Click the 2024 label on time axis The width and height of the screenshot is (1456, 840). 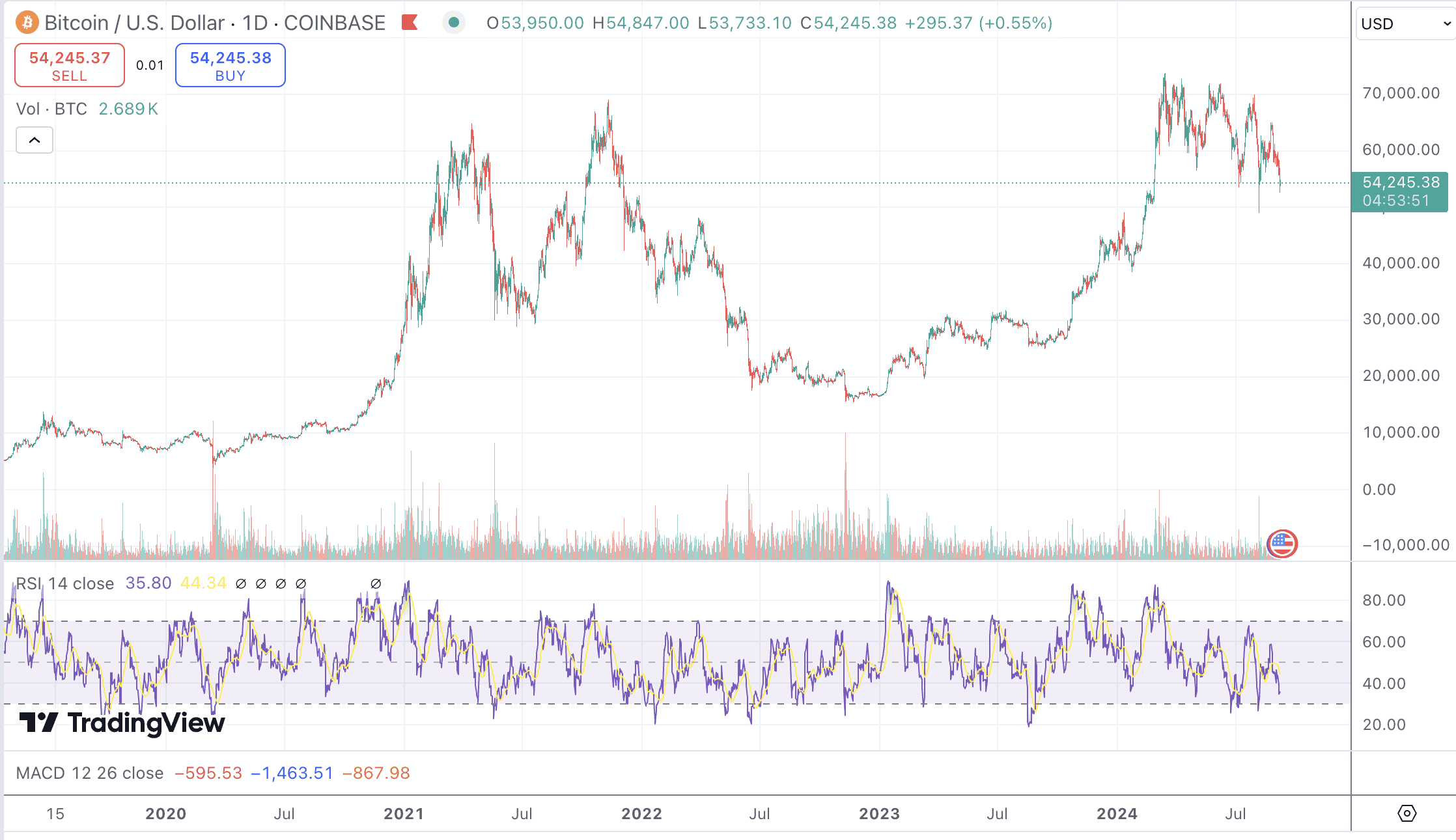pos(1117,813)
